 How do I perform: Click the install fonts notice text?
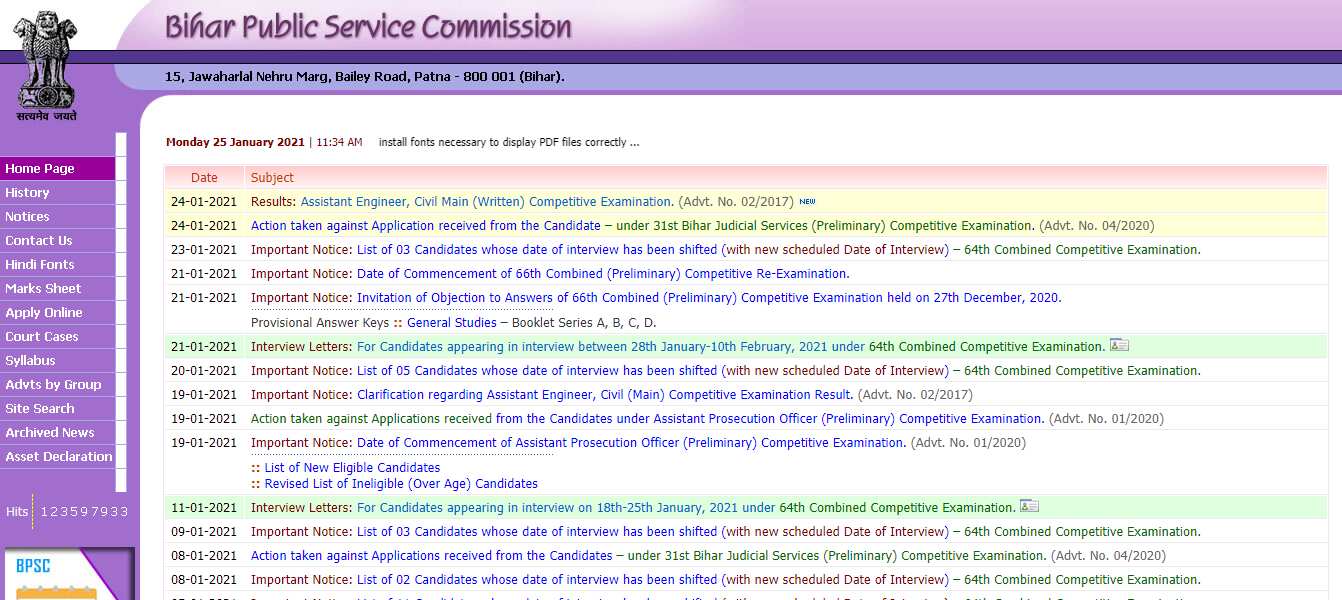point(508,143)
